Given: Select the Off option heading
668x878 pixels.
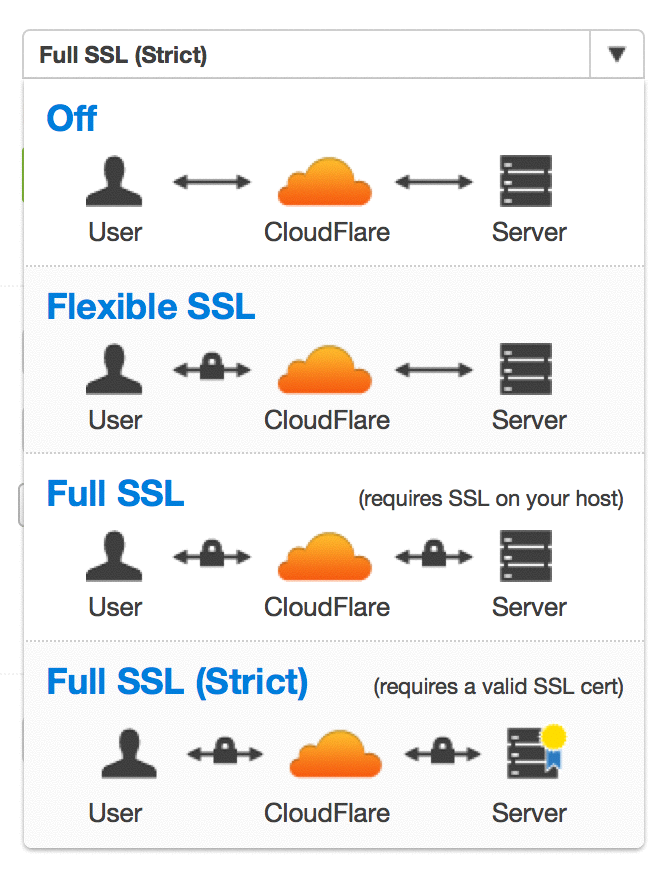Looking at the screenshot, I should click(x=72, y=118).
